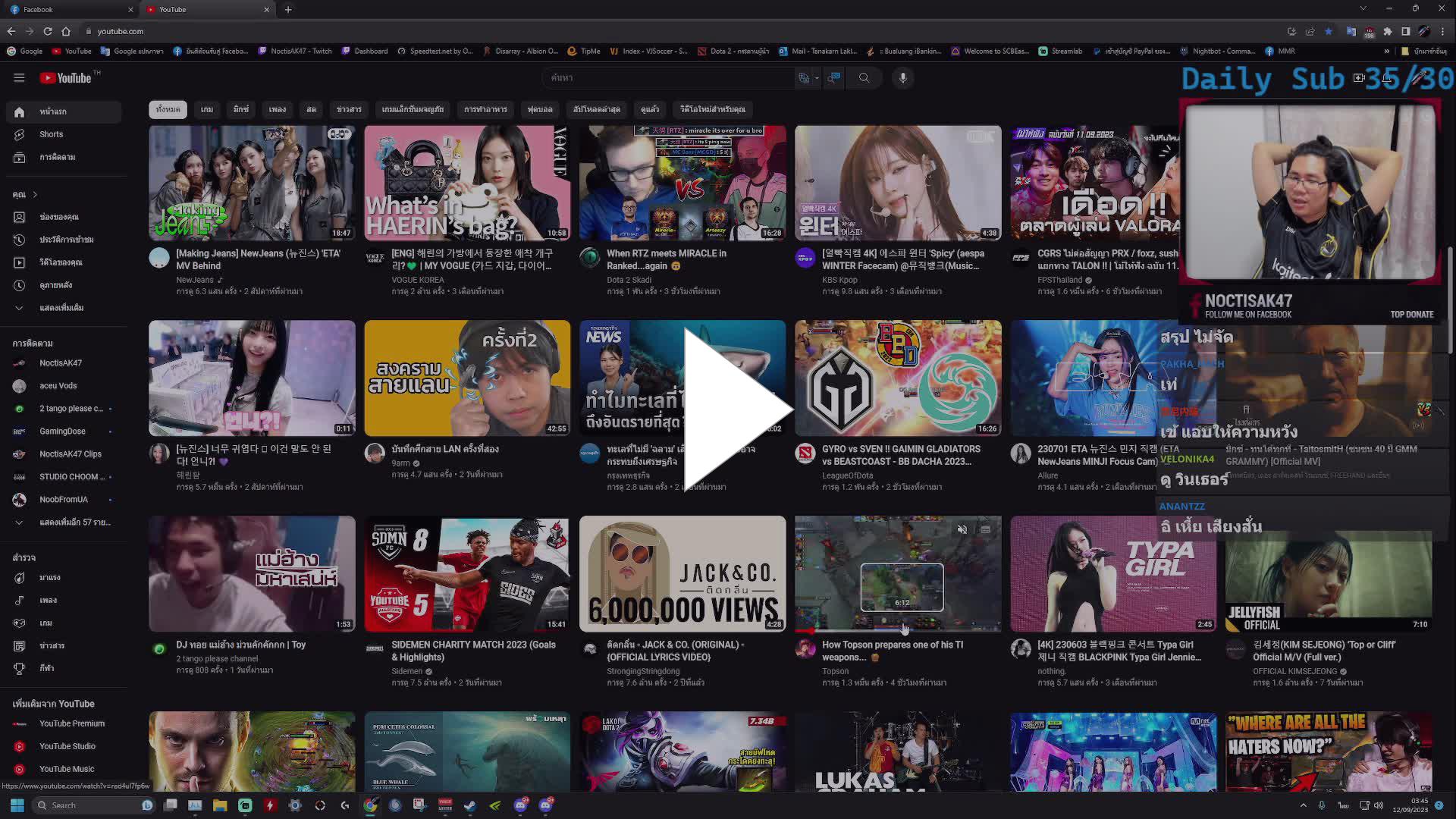The width and height of the screenshot is (1456, 819).
Task: Click the search magnifier button
Action: pos(864,77)
